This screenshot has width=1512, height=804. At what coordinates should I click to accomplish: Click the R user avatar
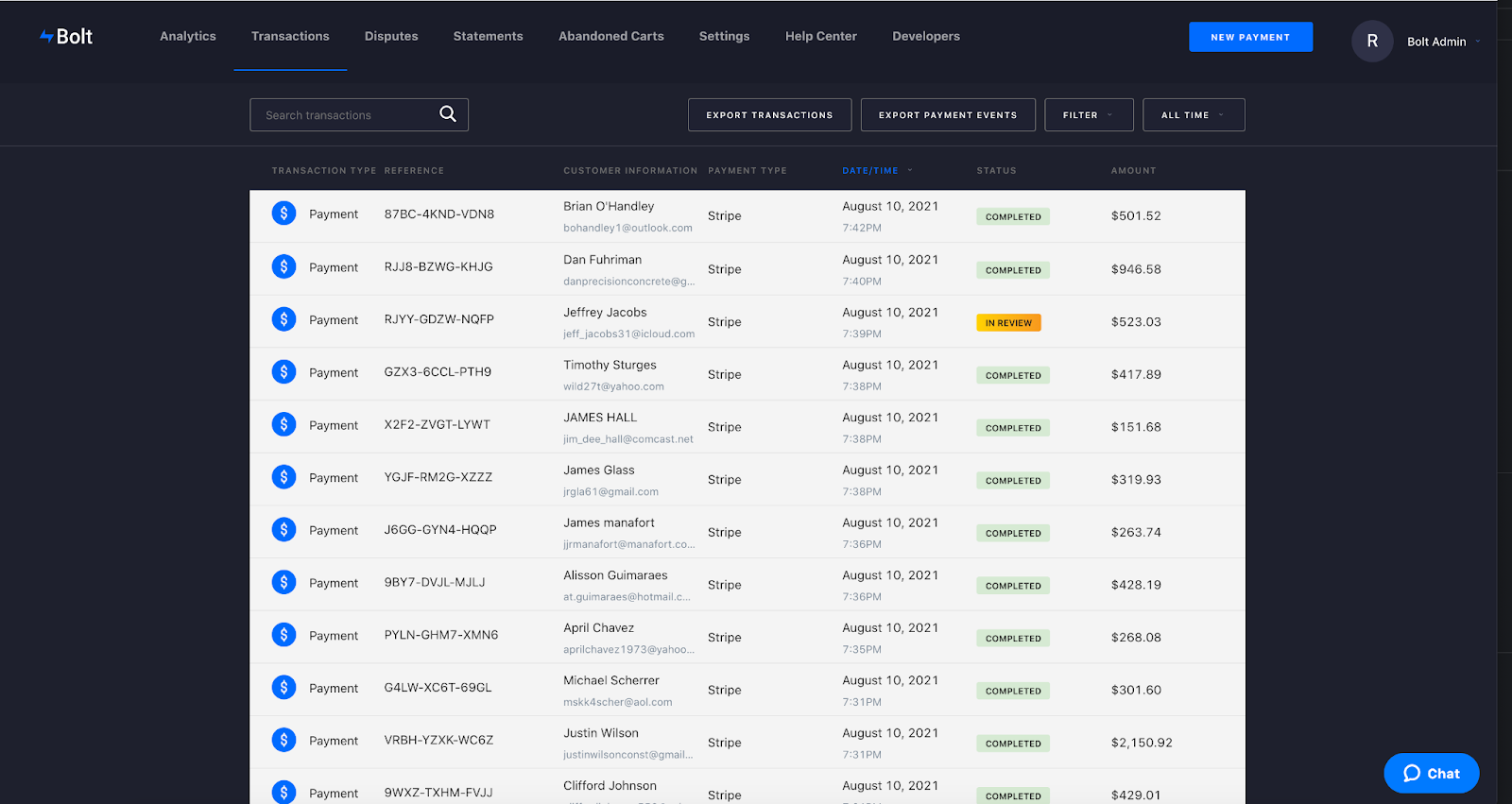coord(1372,42)
